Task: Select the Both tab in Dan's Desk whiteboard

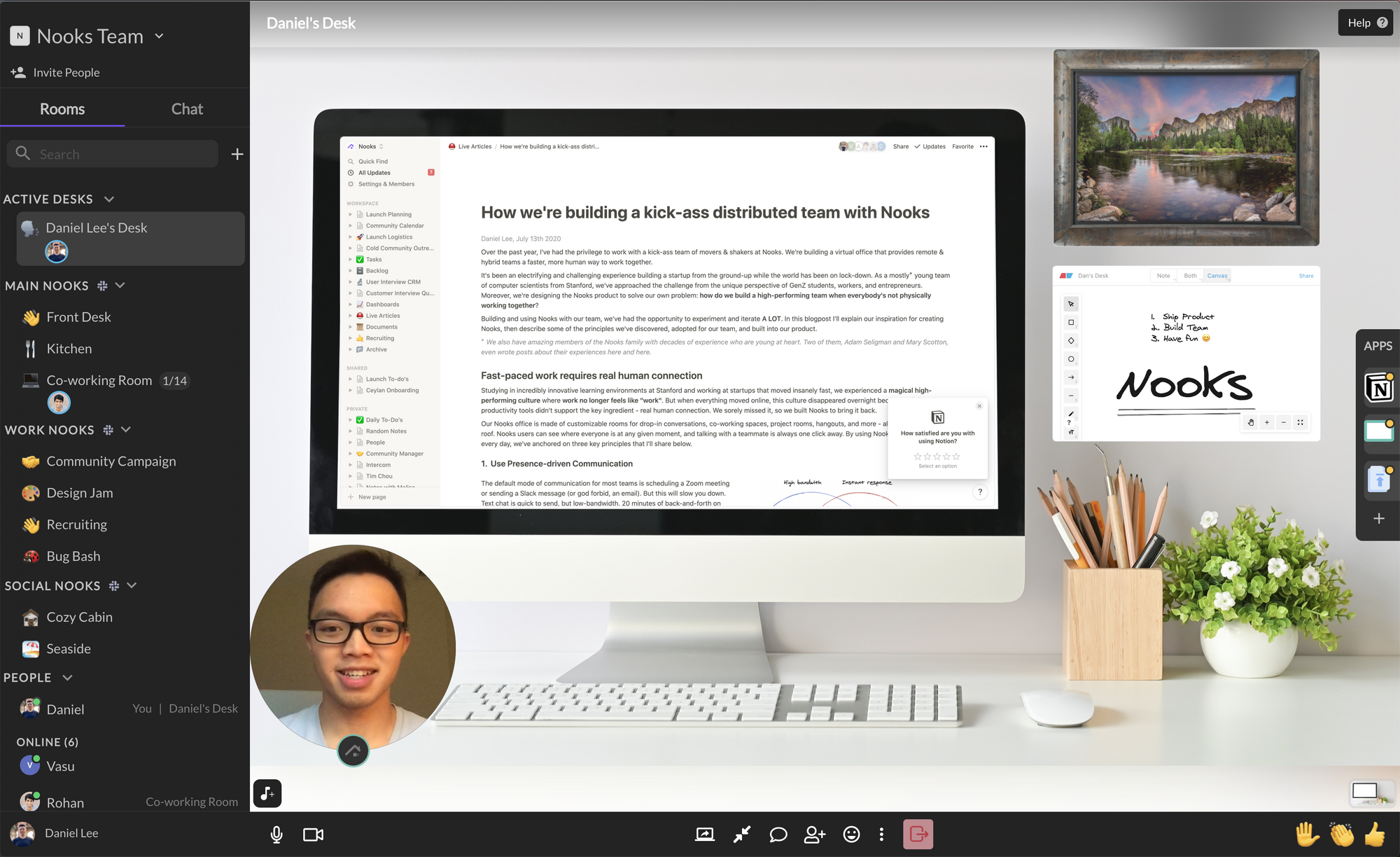Action: [1190, 276]
